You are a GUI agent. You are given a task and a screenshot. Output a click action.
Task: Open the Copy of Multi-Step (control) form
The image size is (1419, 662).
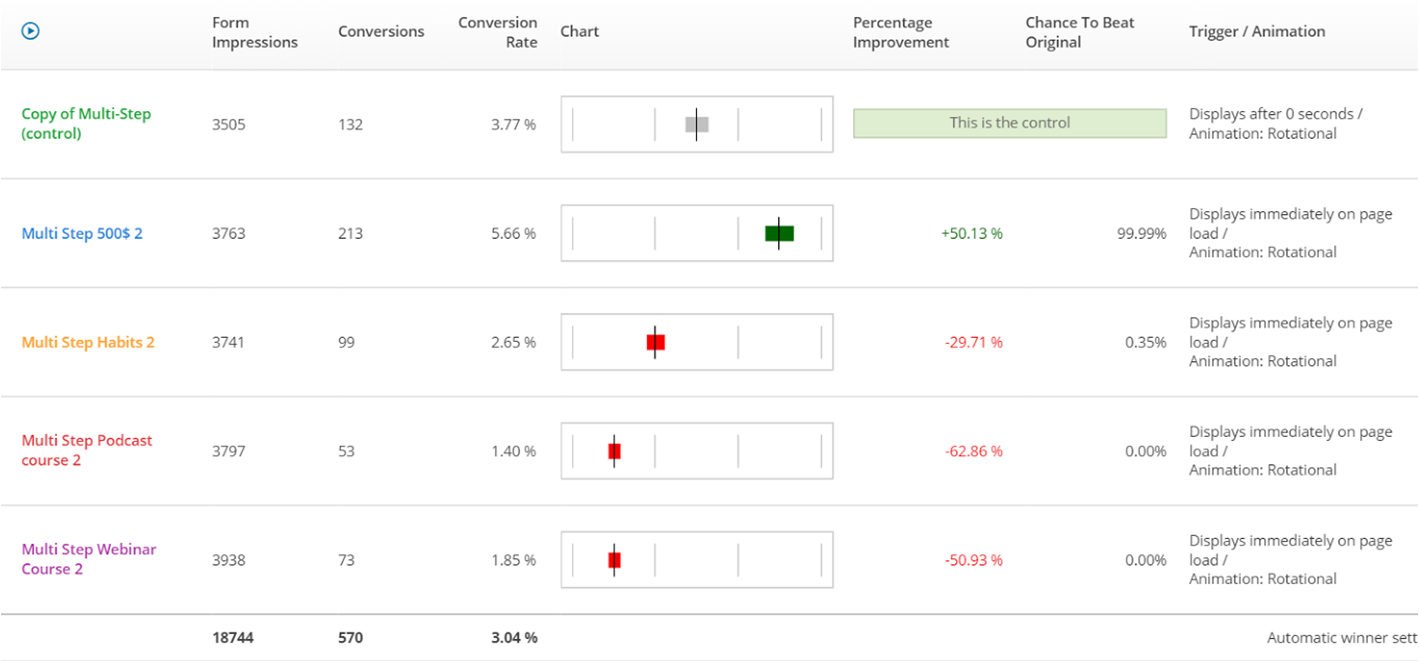click(x=86, y=123)
